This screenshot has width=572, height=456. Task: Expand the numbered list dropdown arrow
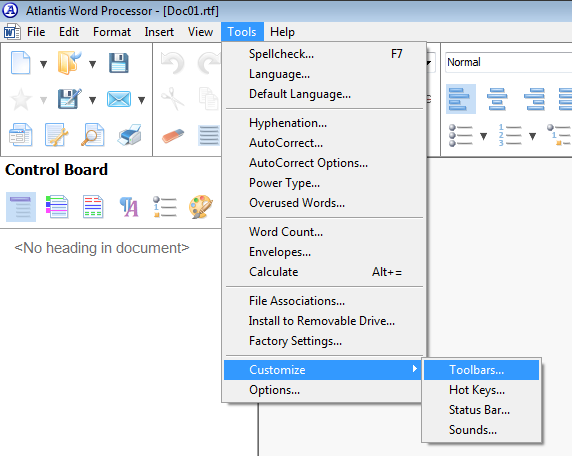(533, 136)
